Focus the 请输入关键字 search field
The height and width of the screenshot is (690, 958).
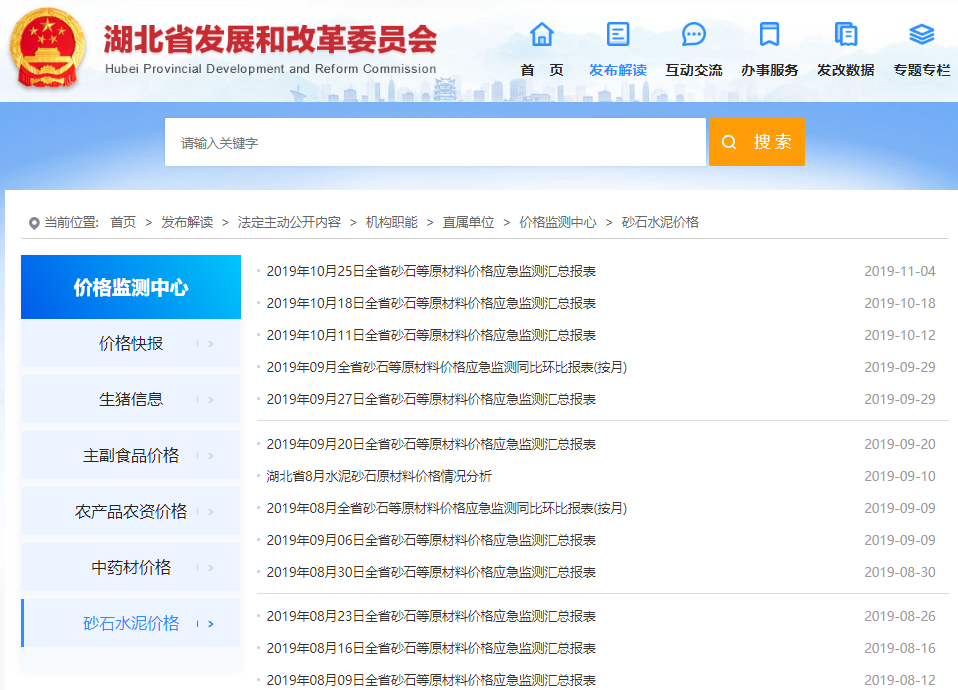[x=435, y=142]
